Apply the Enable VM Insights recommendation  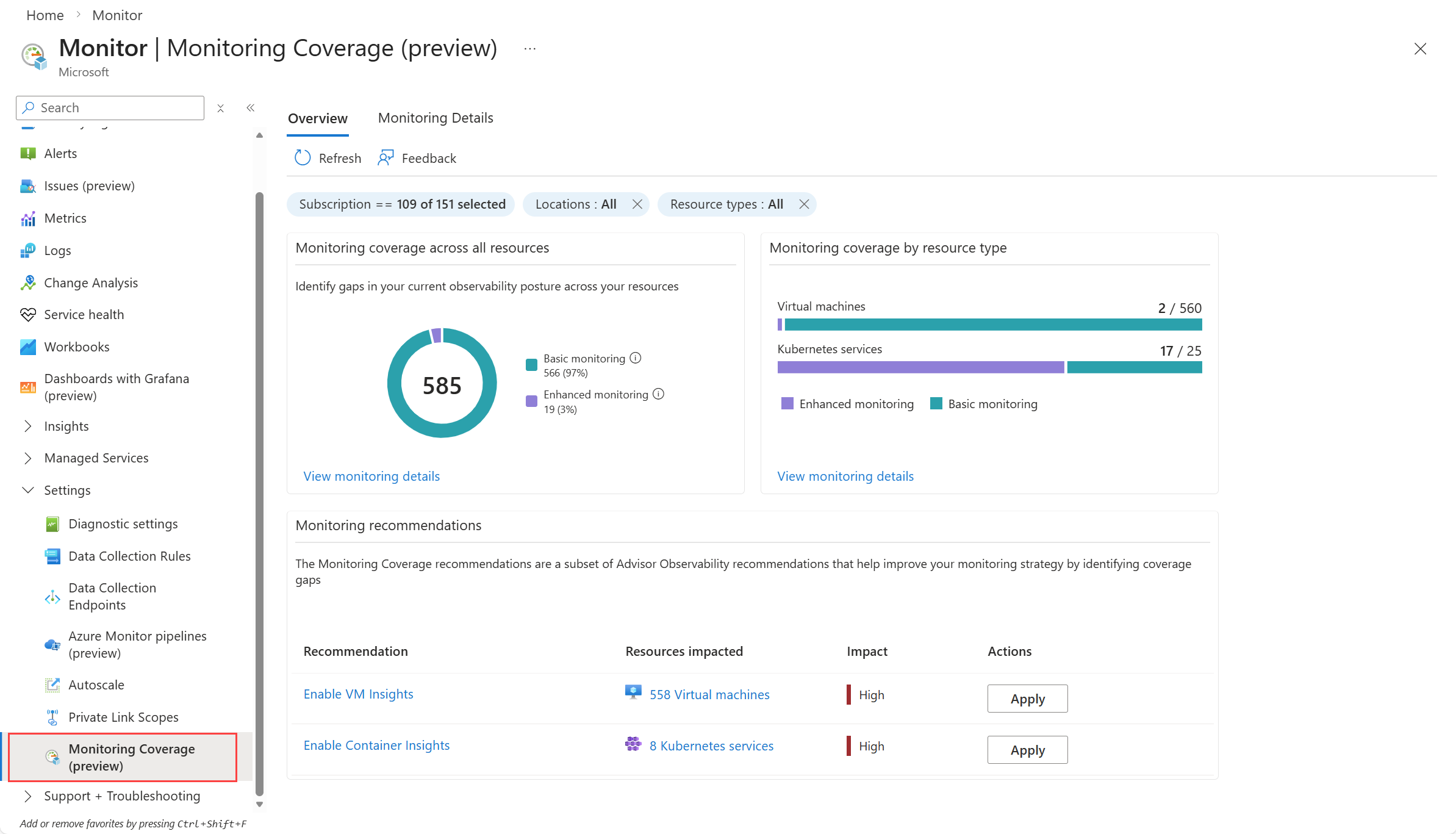[1027, 699]
